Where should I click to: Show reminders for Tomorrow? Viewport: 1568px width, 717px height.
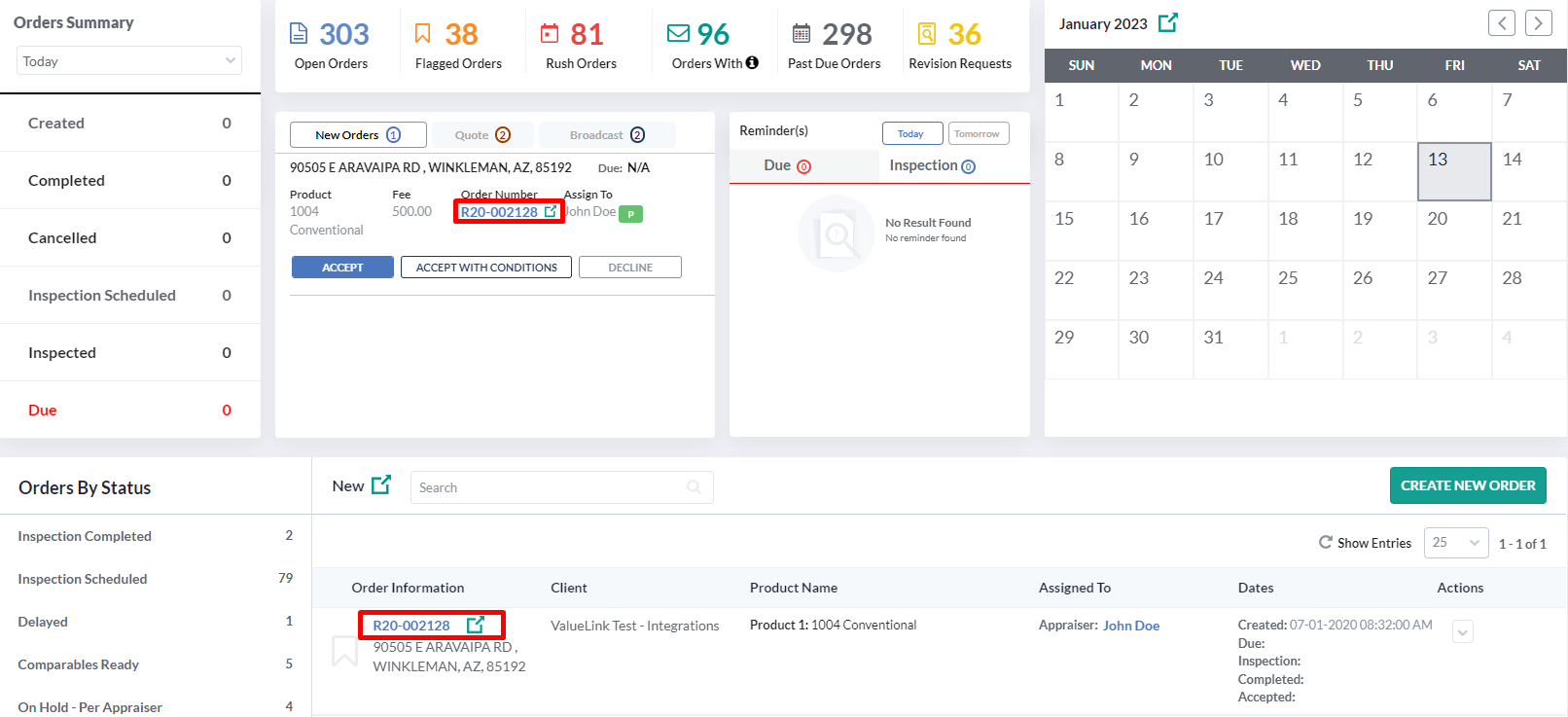pyautogui.click(x=979, y=133)
